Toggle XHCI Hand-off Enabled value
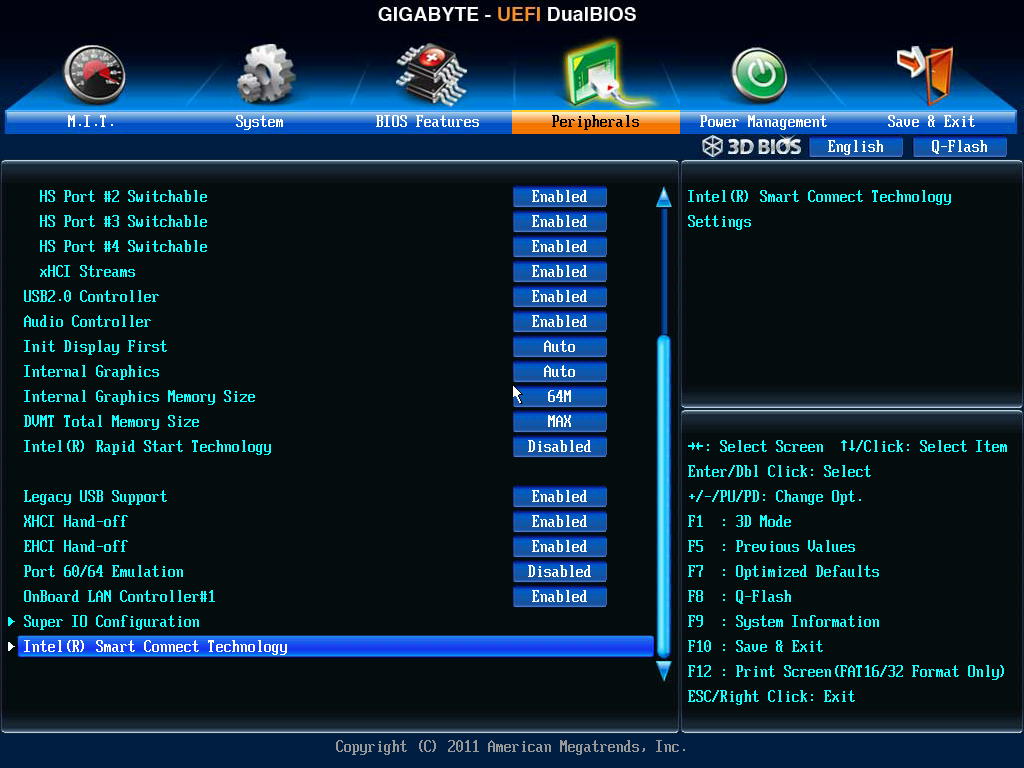Viewport: 1024px width, 768px height. click(560, 521)
